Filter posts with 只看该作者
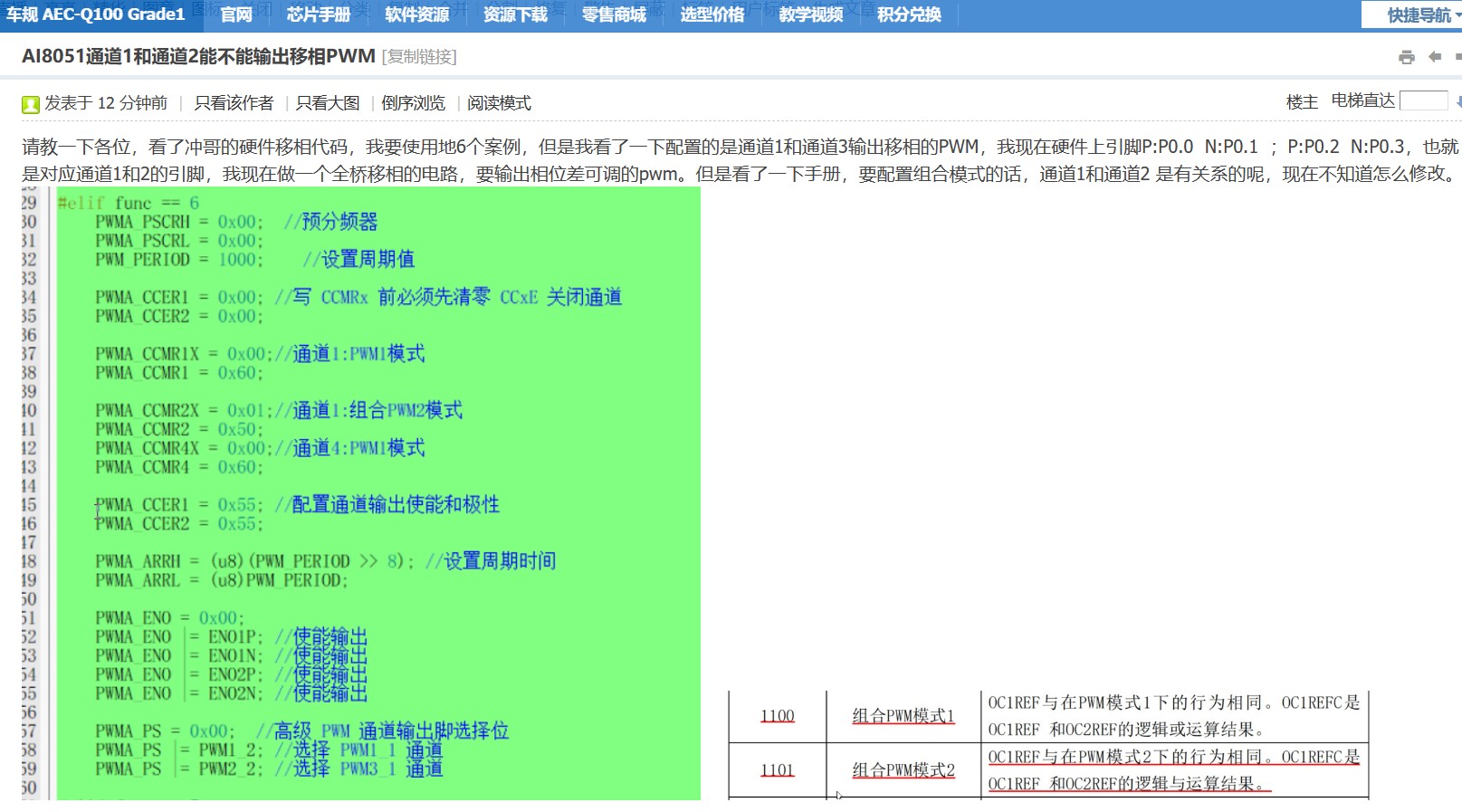 click(x=234, y=103)
